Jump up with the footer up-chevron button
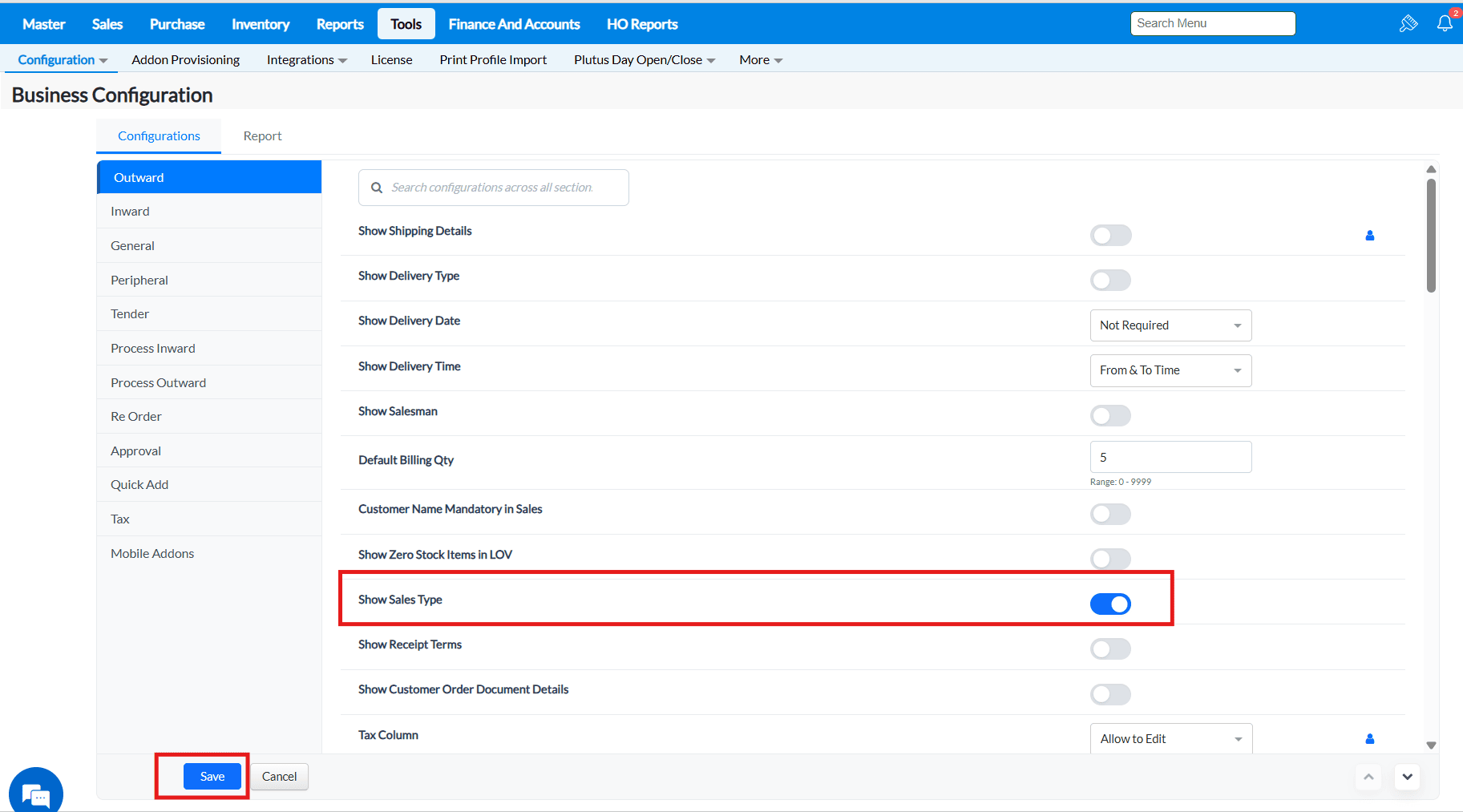 pyautogui.click(x=1368, y=777)
